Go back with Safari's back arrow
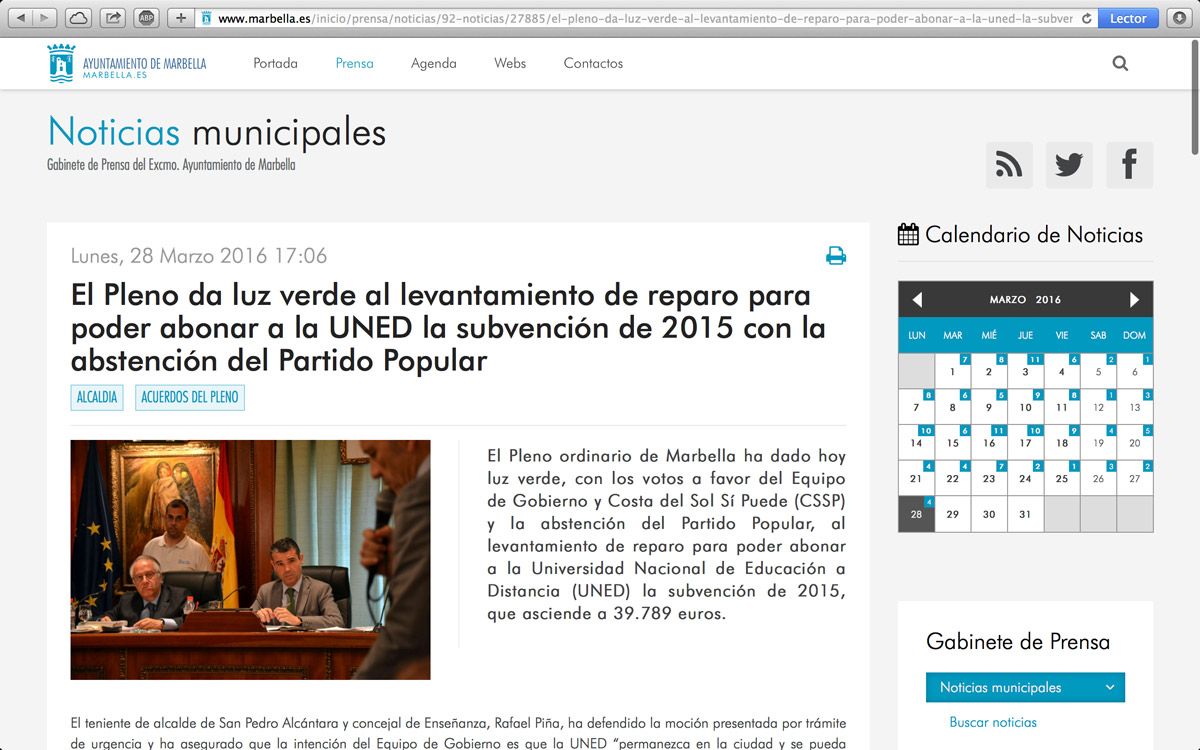The width and height of the screenshot is (1200, 750). pyautogui.click(x=21, y=18)
